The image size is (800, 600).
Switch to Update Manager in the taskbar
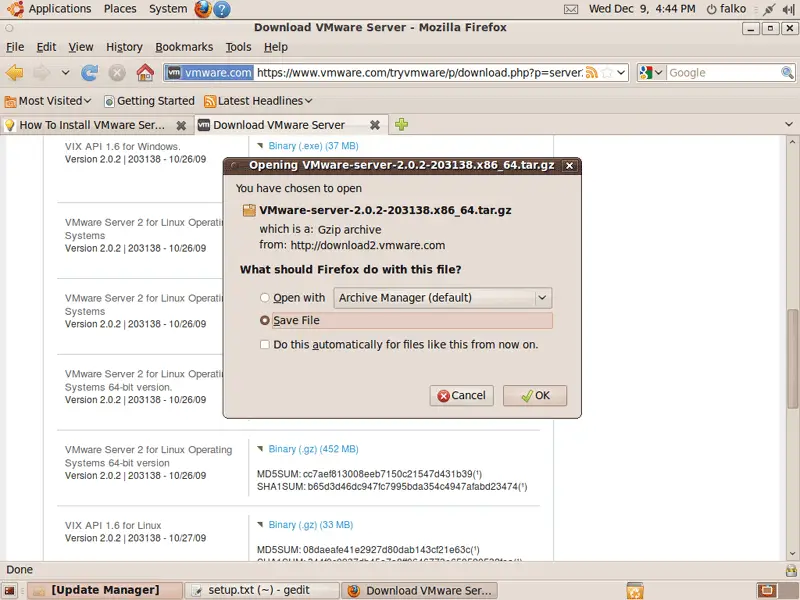click(105, 591)
